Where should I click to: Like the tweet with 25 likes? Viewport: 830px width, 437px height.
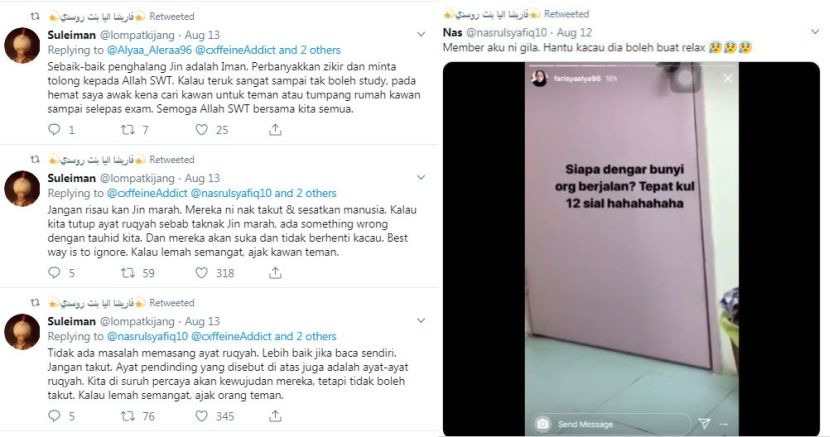202,129
